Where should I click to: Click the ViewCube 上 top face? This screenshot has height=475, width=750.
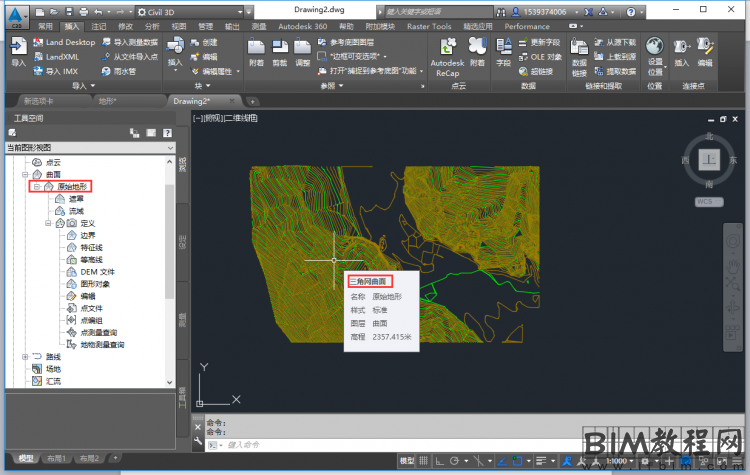click(x=709, y=160)
